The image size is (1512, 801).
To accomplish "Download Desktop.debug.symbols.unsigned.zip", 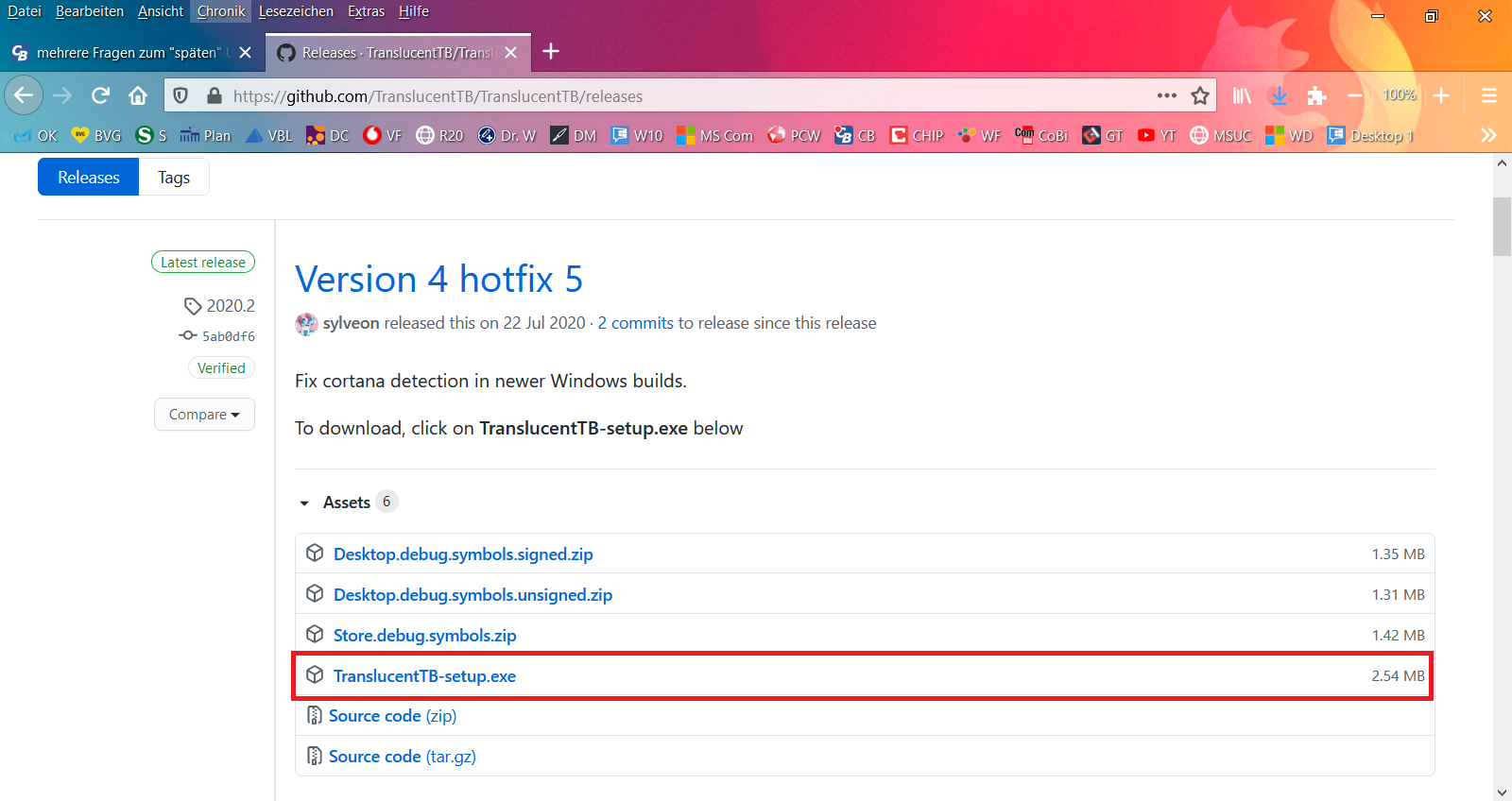I will [x=472, y=595].
